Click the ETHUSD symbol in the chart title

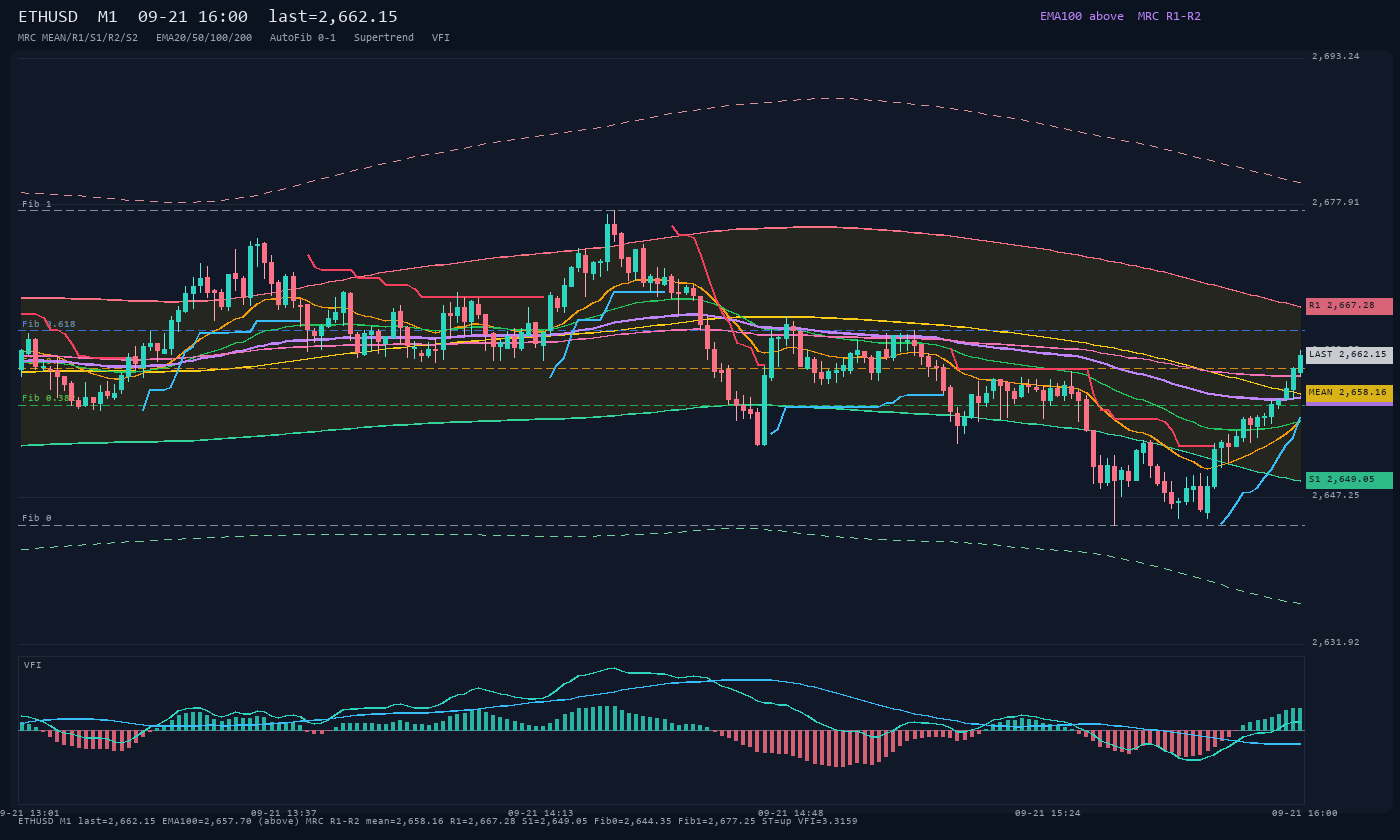(48, 17)
